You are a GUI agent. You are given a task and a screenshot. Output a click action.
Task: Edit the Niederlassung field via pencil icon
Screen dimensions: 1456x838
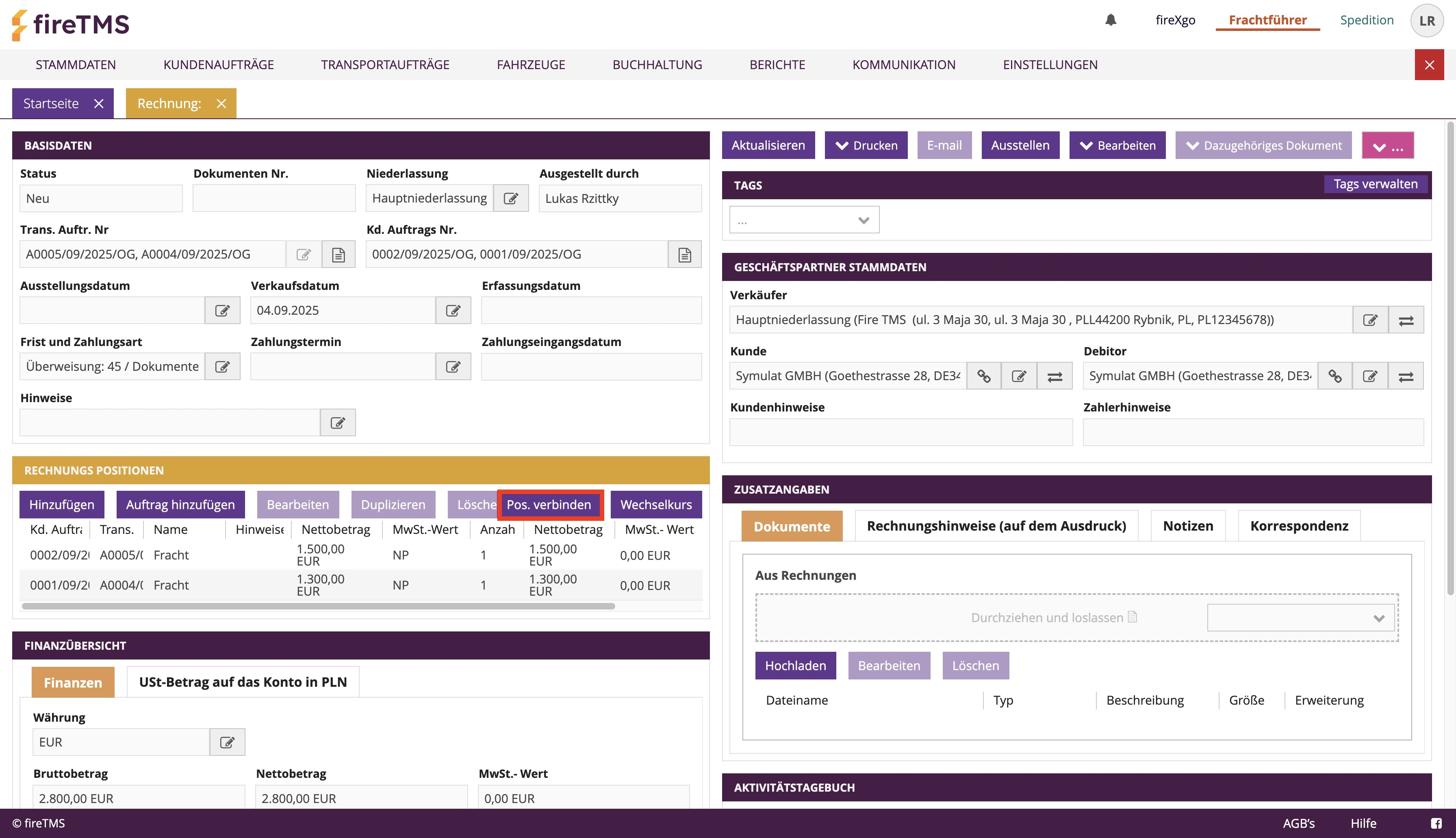tap(511, 198)
